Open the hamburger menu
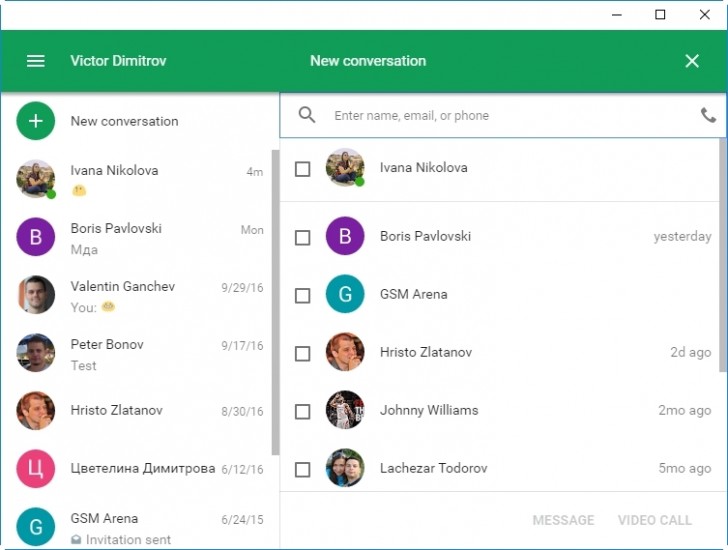 (x=36, y=61)
